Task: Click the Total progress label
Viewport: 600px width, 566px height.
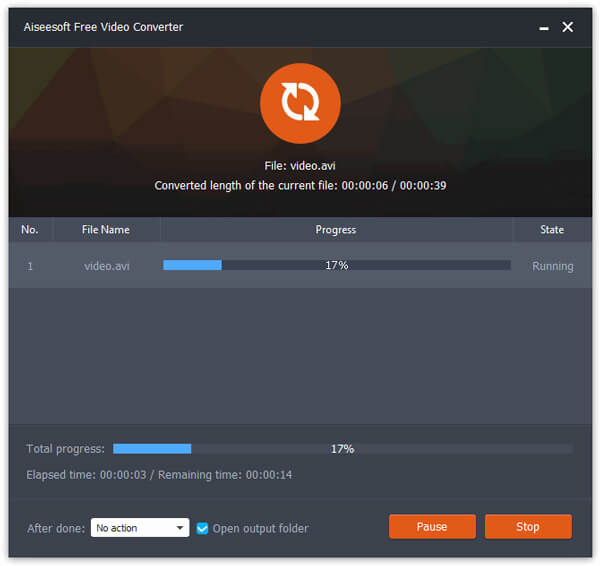Action: tap(65, 449)
